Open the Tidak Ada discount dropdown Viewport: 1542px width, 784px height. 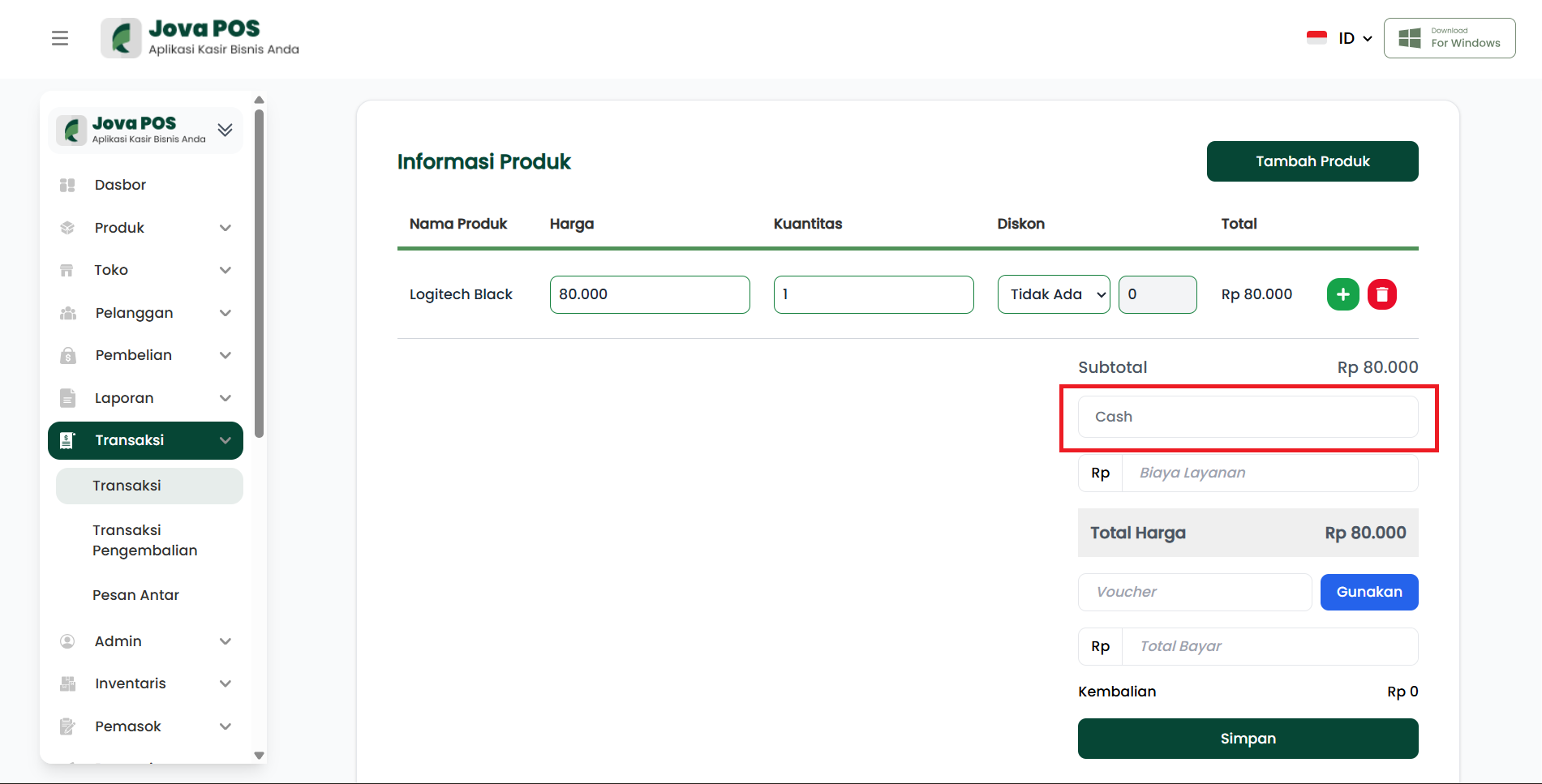pos(1053,294)
